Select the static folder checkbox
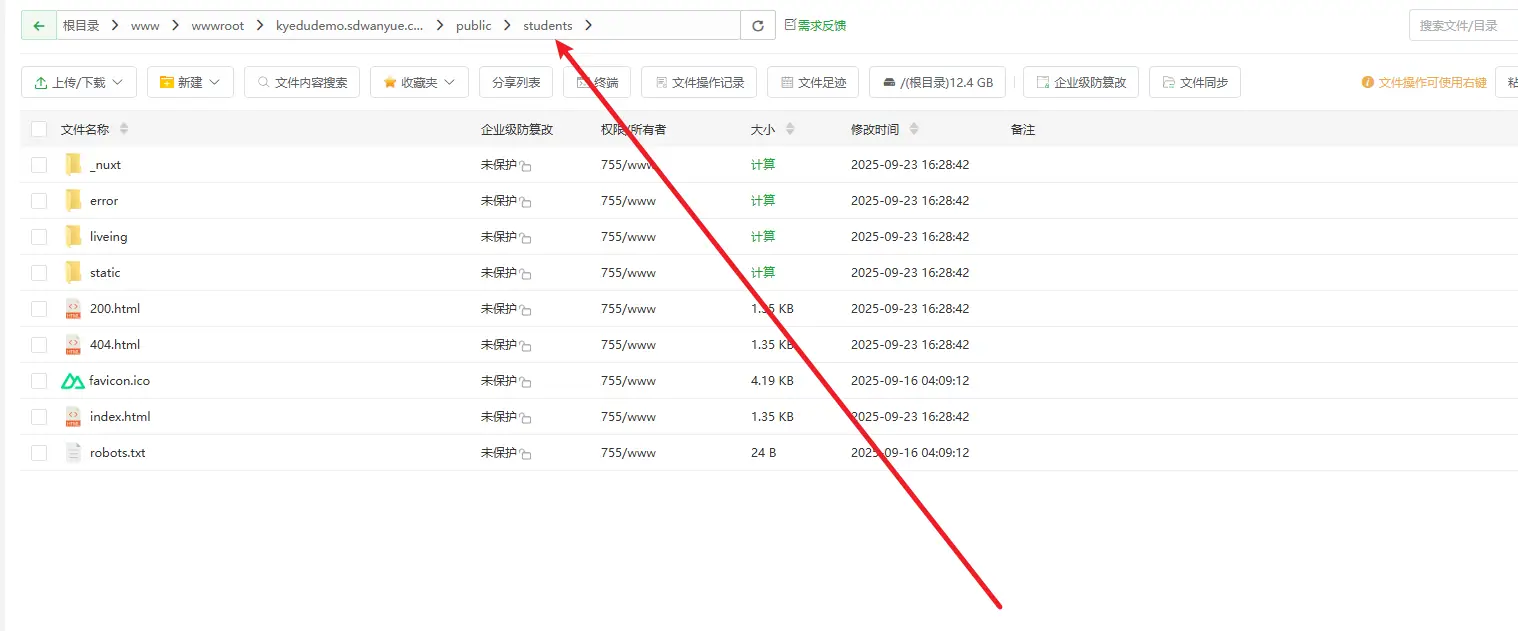 click(x=39, y=273)
